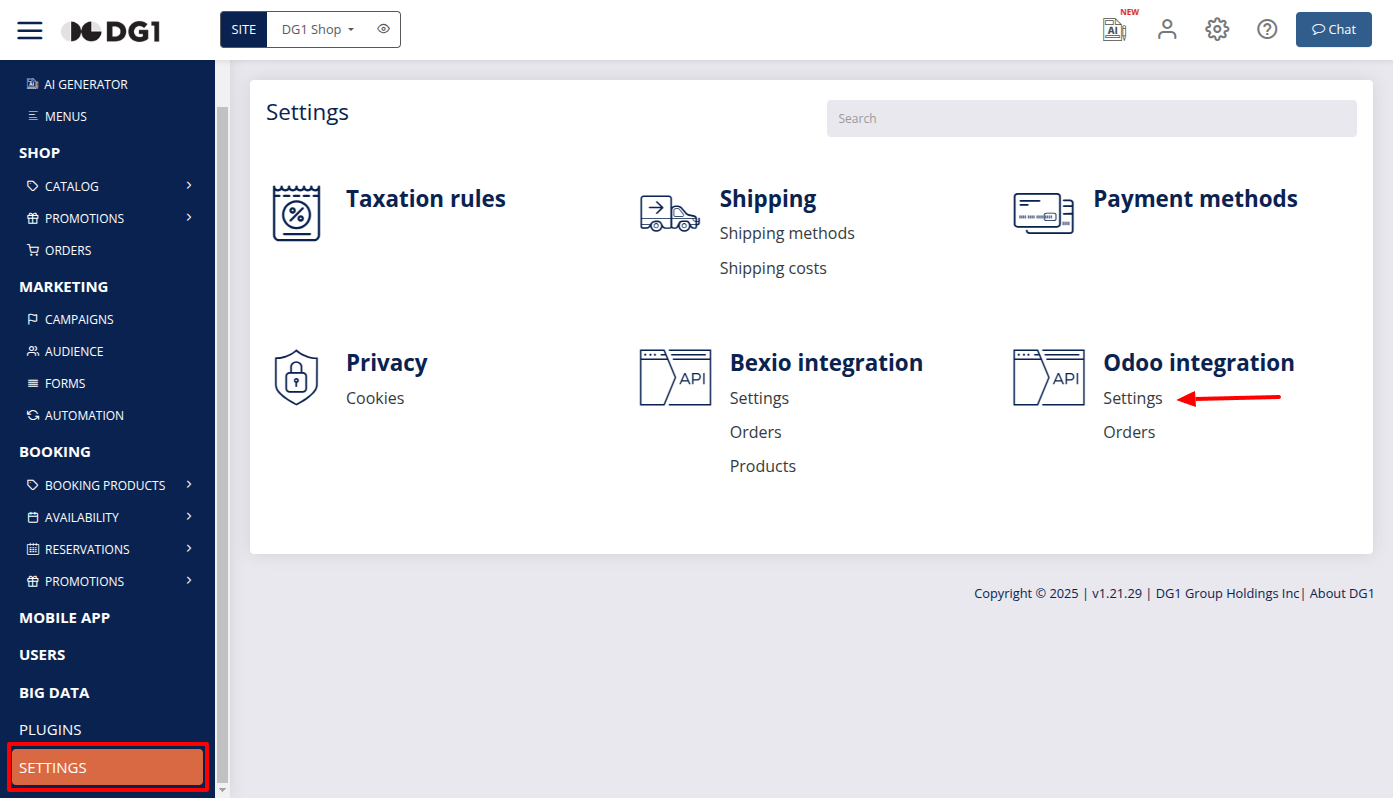Image resolution: width=1393 pixels, height=798 pixels.
Task: Click the Reservations calendar icon
Action: 33,549
